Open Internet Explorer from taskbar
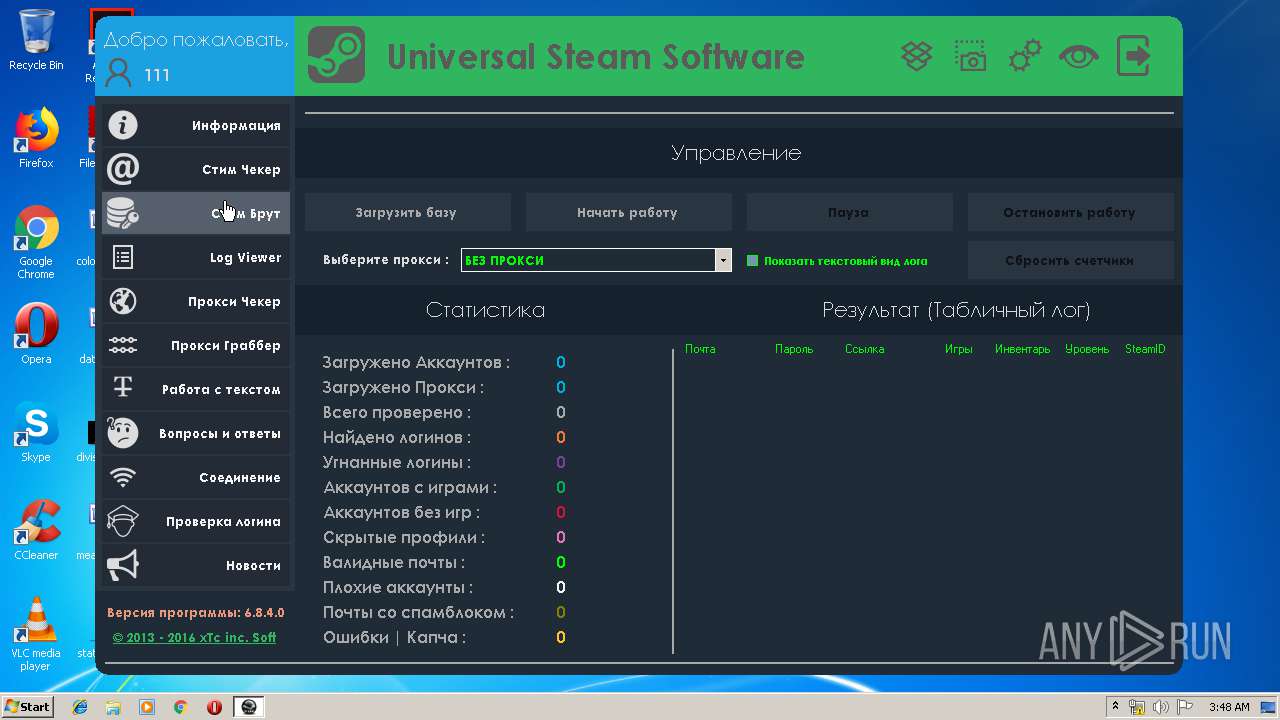Screen dimensions: 1280x720 pos(80,707)
